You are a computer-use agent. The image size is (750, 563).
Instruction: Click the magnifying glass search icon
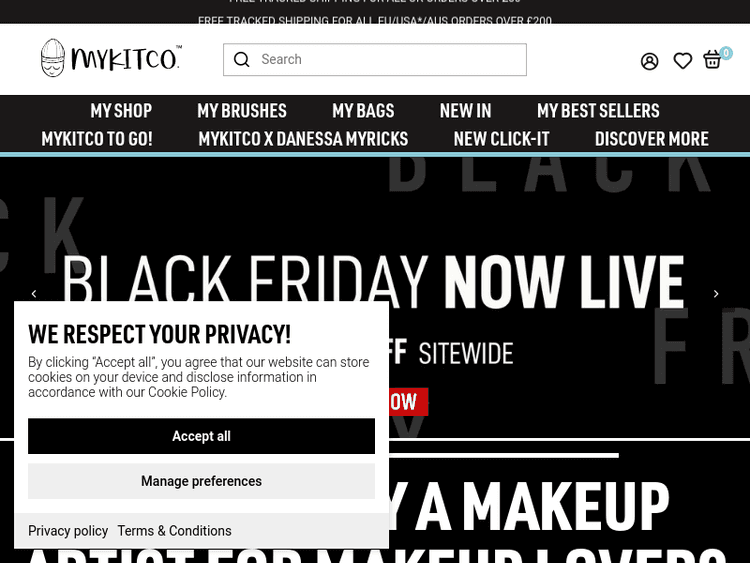click(242, 59)
